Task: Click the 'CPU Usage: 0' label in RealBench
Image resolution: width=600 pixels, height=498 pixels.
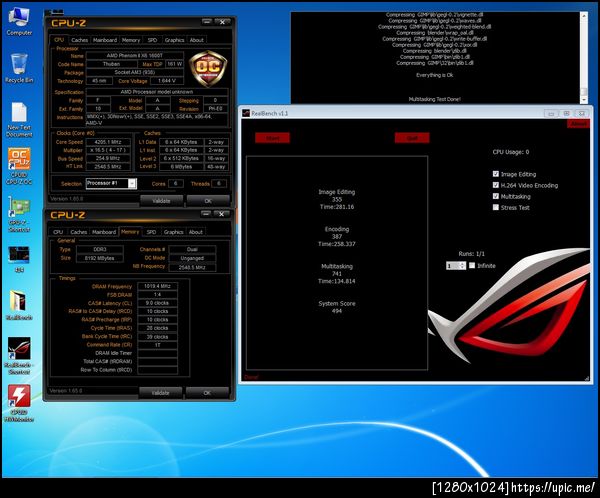Action: point(511,152)
